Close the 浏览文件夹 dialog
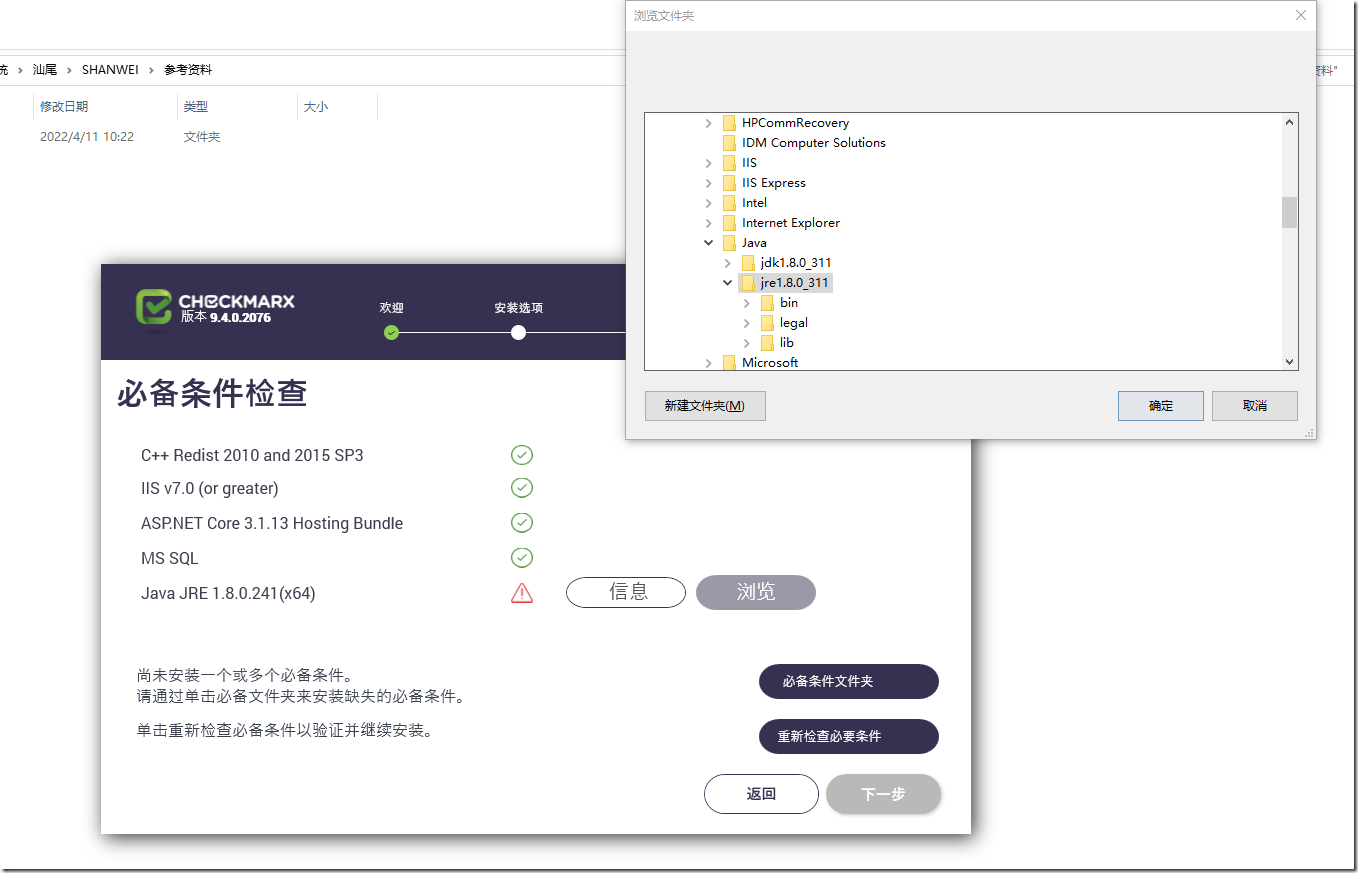Image resolution: width=1358 pixels, height=873 pixels. coord(1301,15)
